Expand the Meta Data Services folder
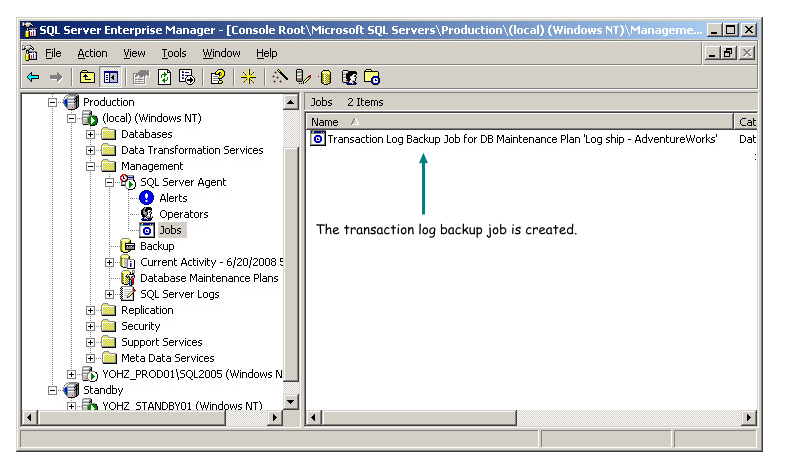This screenshot has width=787, height=464. (x=90, y=359)
